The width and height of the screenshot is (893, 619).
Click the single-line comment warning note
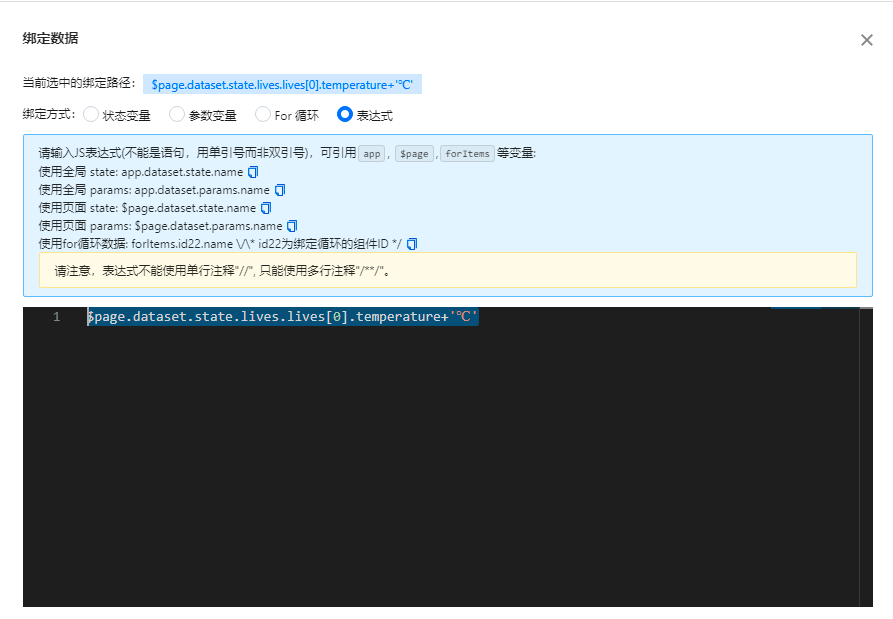(448, 270)
